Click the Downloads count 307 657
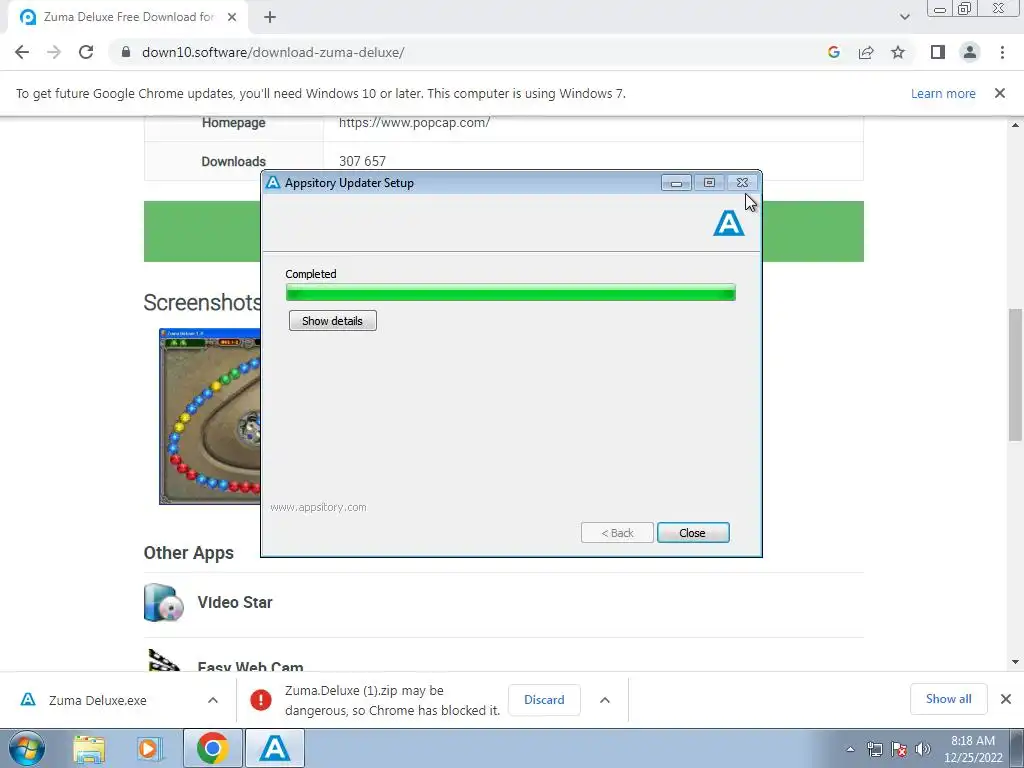Viewport: 1024px width, 768px height. pos(362,161)
